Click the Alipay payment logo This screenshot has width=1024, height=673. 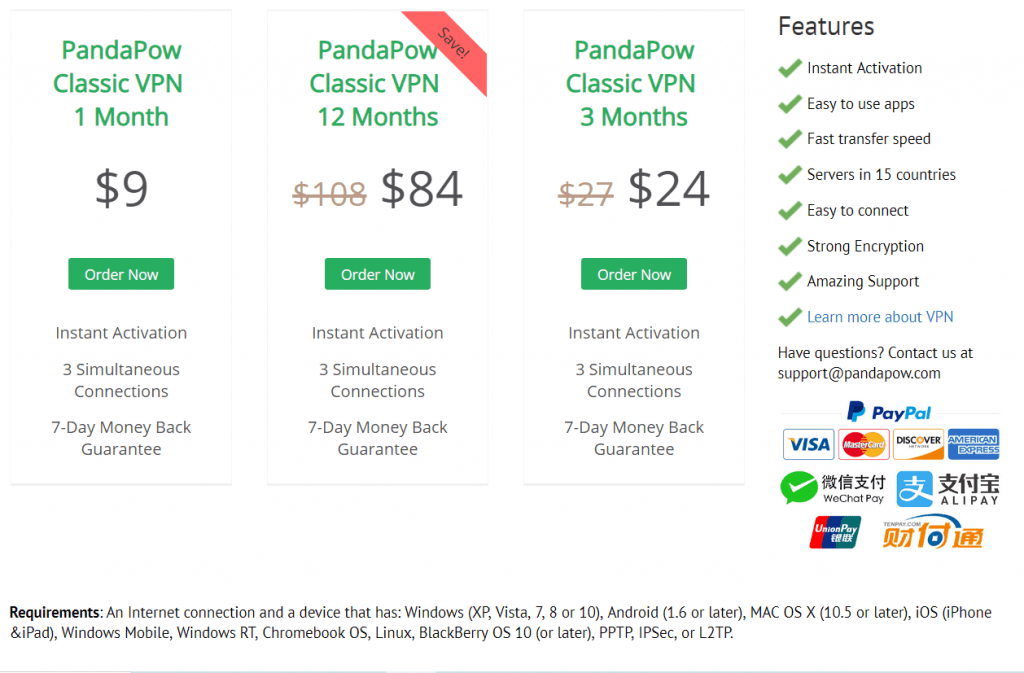click(948, 490)
